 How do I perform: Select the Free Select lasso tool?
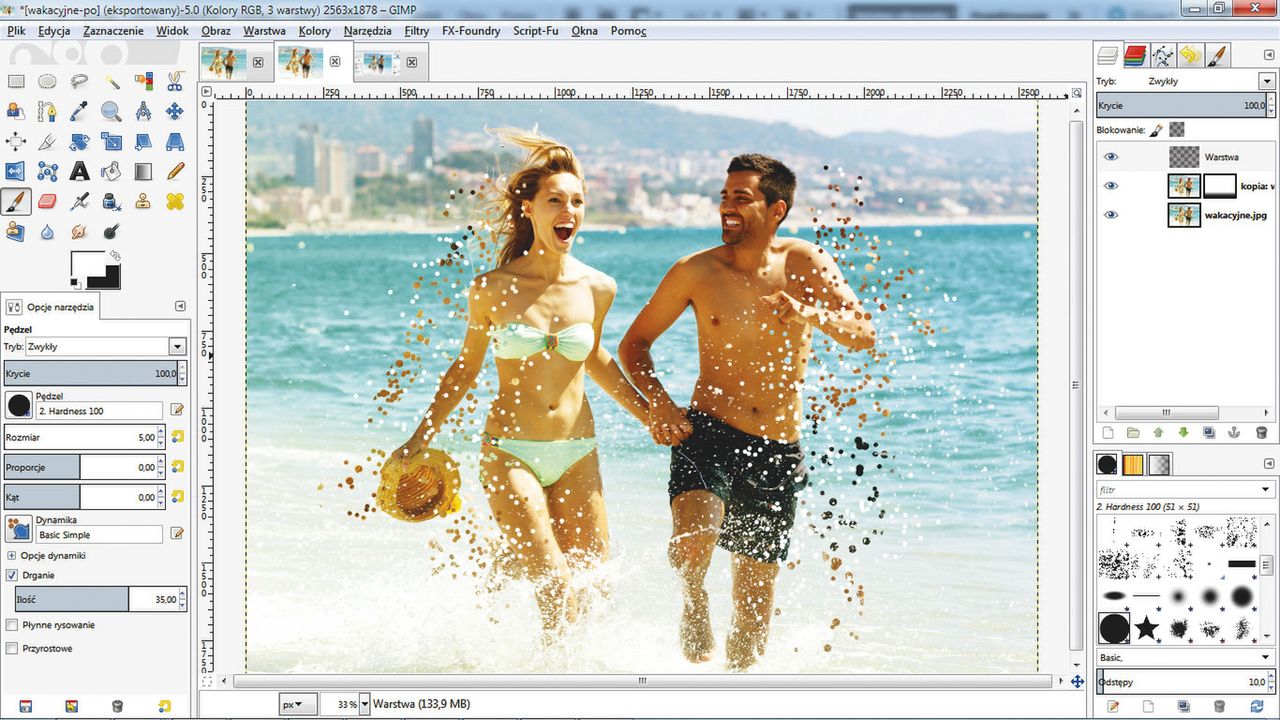coord(80,81)
